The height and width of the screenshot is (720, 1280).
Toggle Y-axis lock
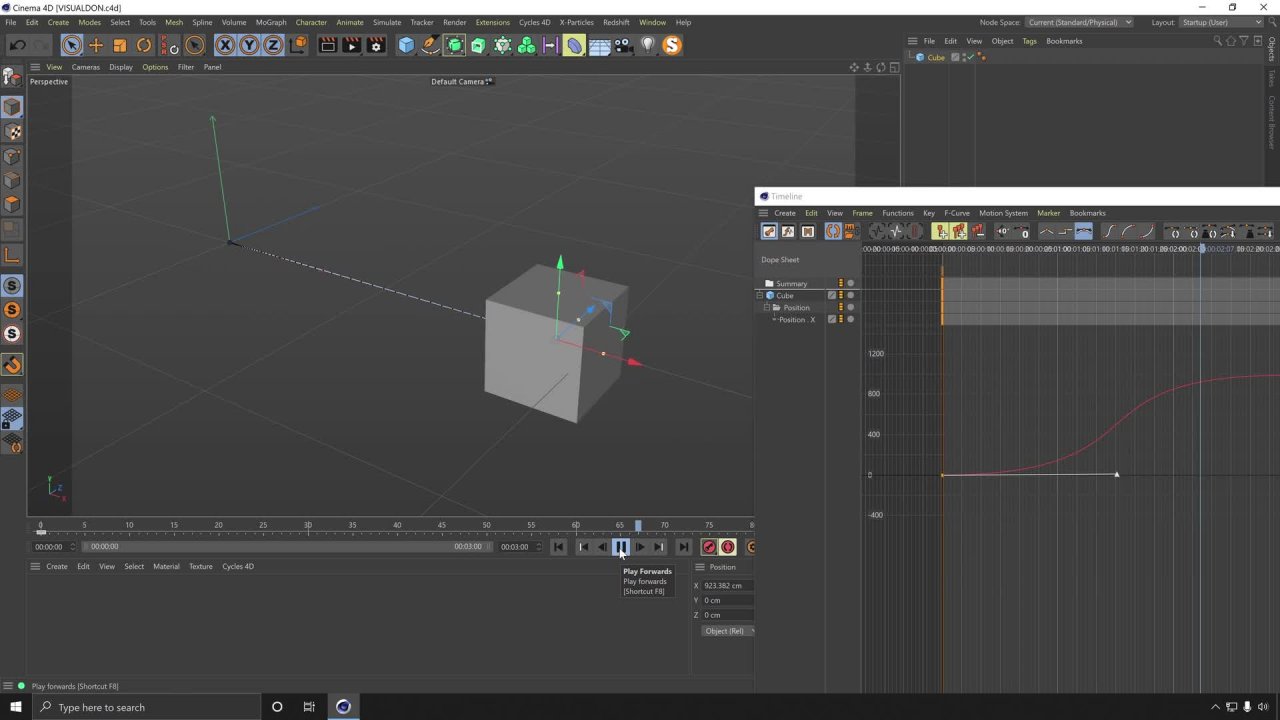[249, 45]
